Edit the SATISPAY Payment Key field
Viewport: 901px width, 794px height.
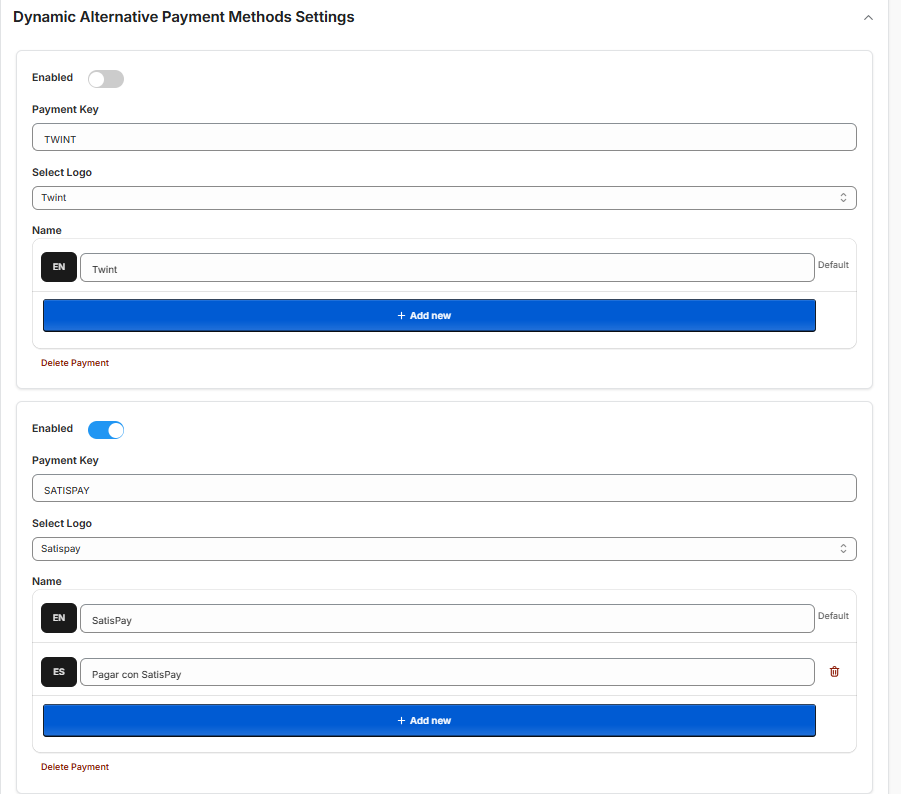[x=444, y=488]
